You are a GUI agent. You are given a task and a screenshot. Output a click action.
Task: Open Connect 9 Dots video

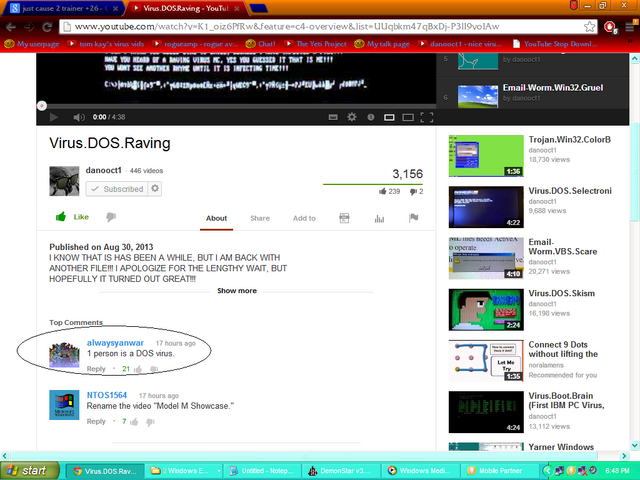point(563,349)
